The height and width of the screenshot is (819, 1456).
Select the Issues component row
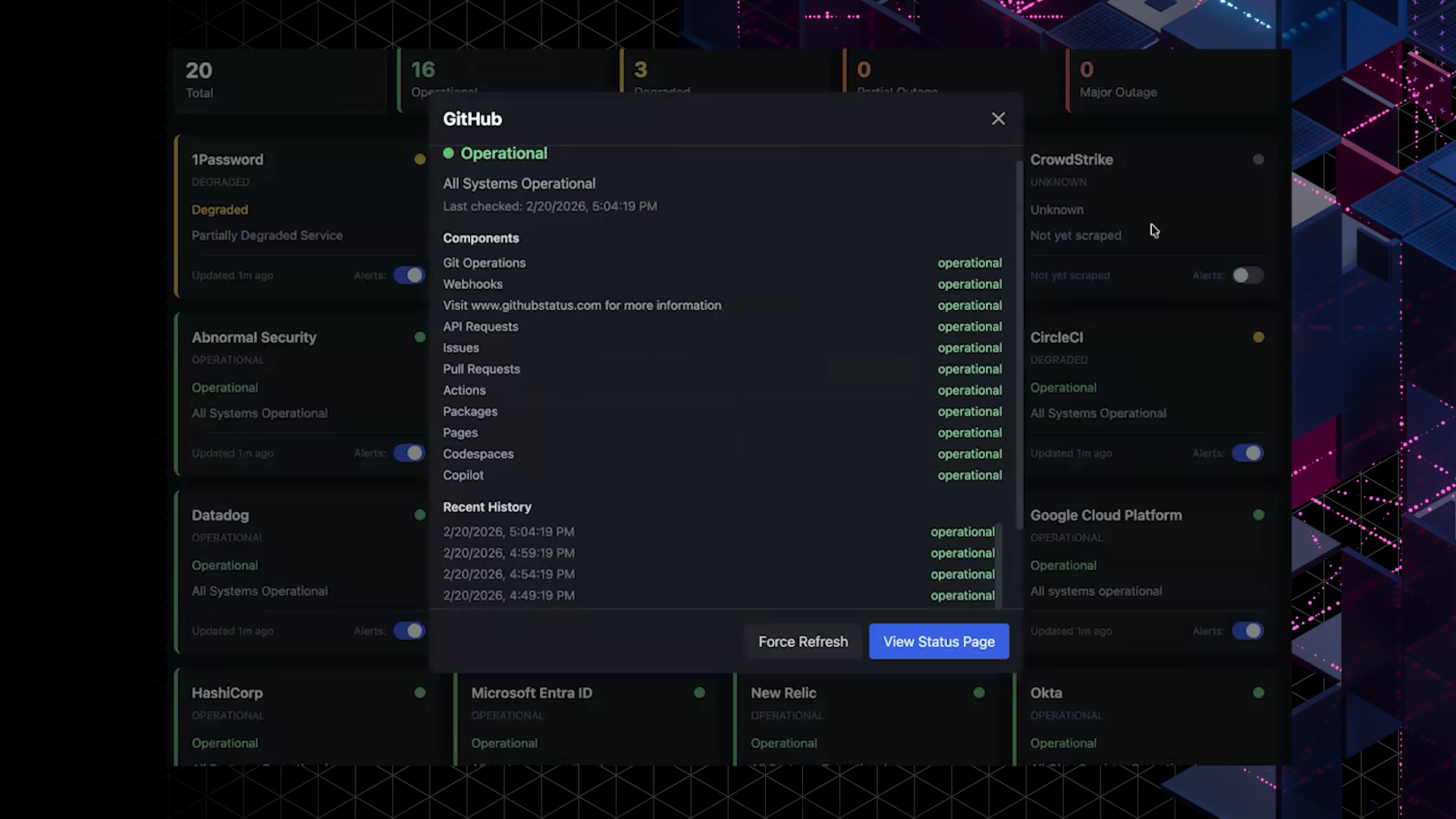[723, 348]
